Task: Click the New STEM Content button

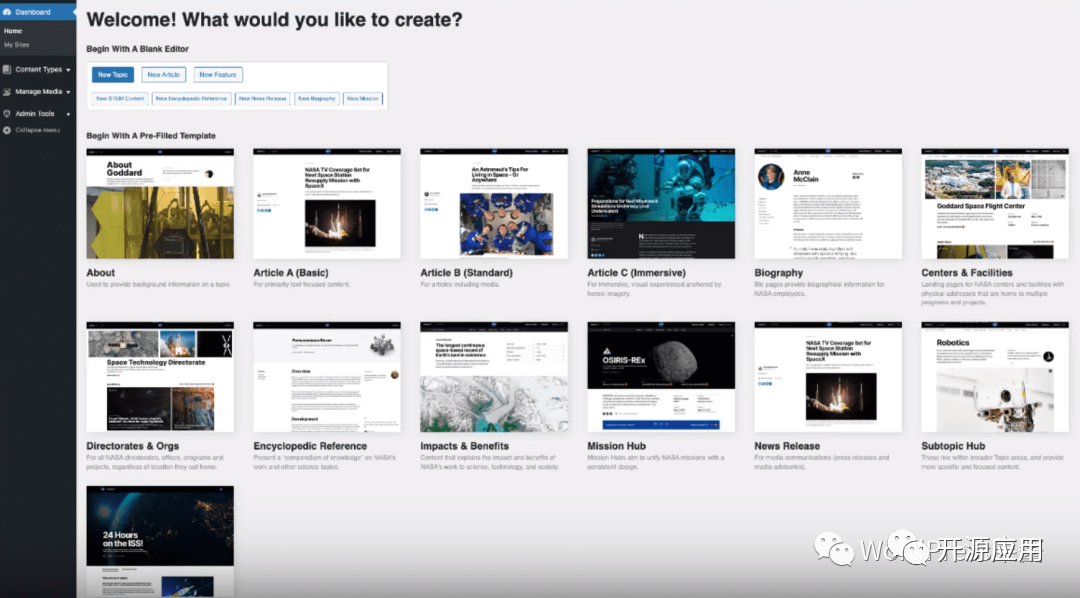Action: point(120,99)
